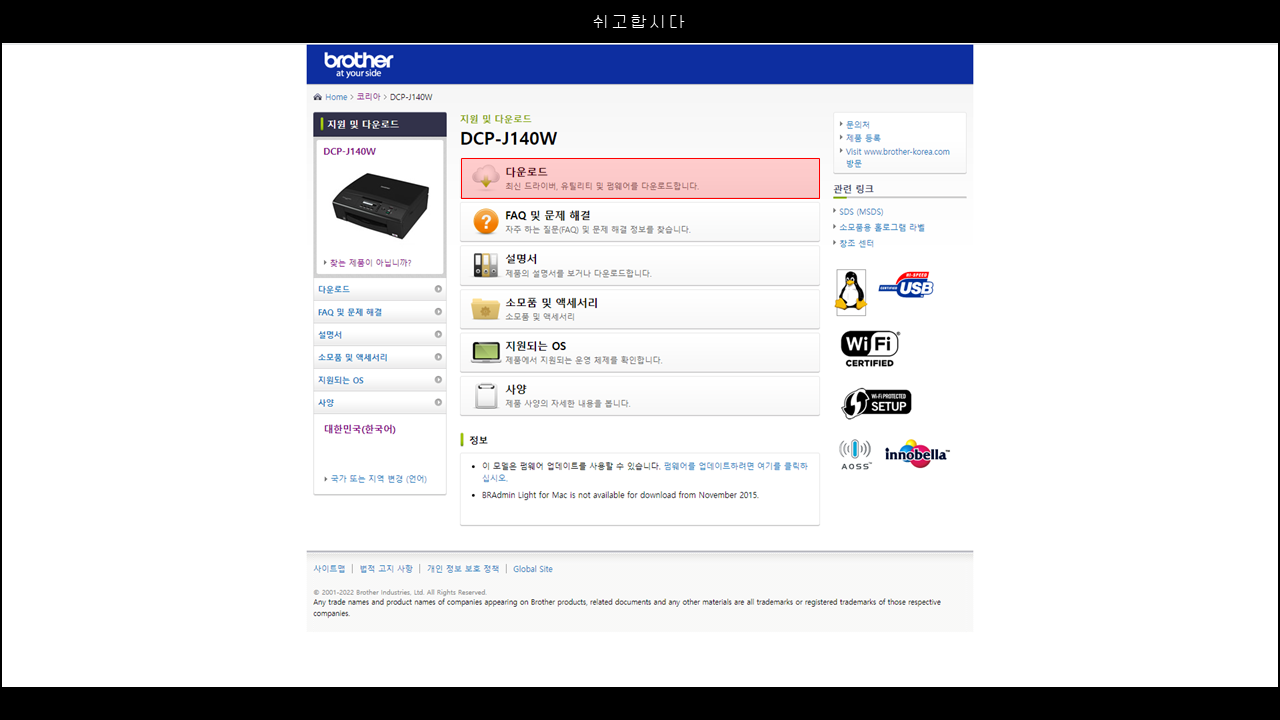1280x720 pixels.
Task: Click the BRAdmin Light for Mac notice text
Action: 620,495
